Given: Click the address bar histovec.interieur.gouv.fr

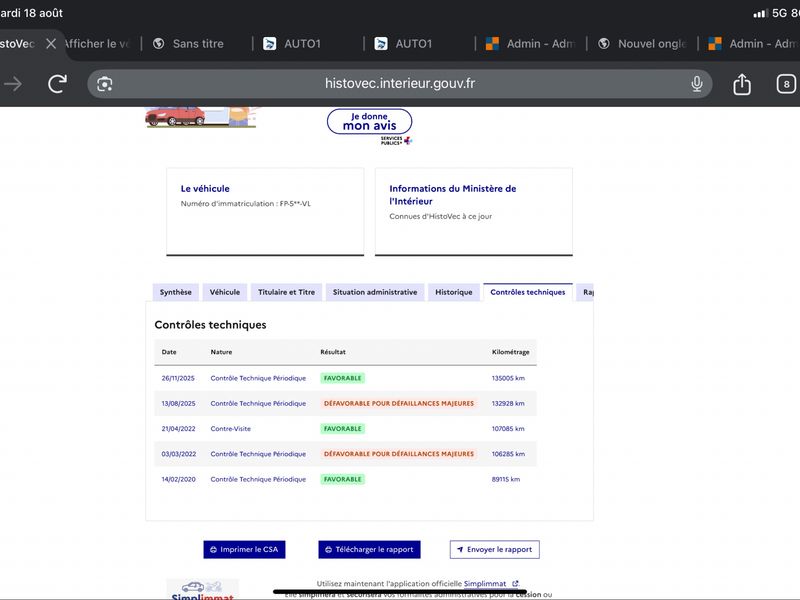Looking at the screenshot, I should tap(400, 84).
